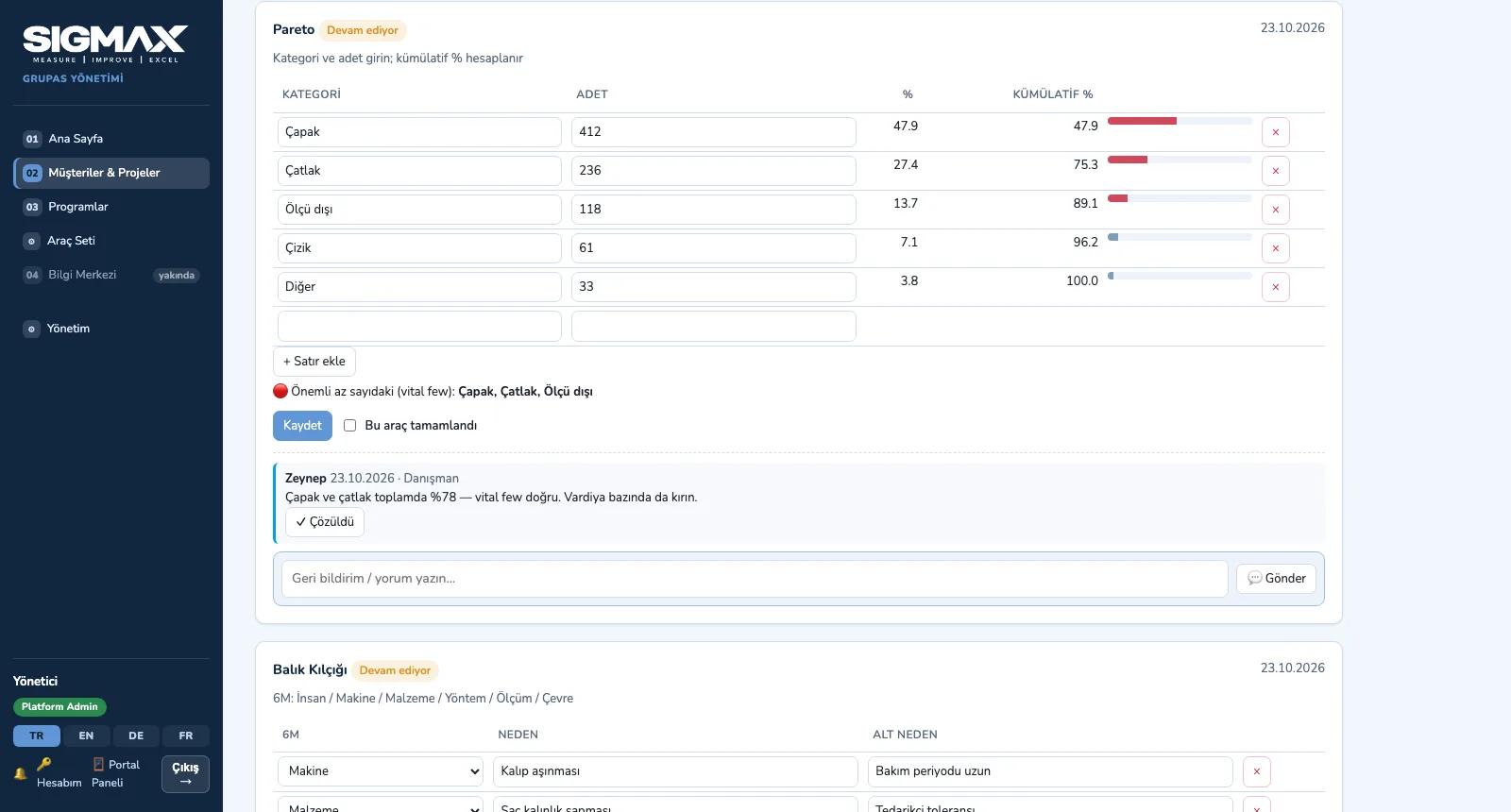Click the Platform Admin badge
This screenshot has width=1511, height=812.
click(x=59, y=707)
